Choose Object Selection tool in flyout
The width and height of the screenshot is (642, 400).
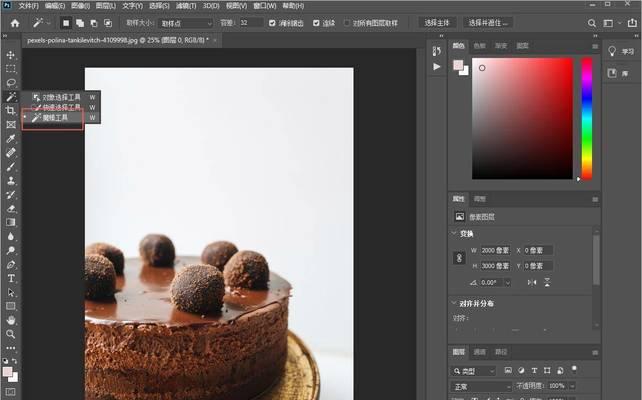click(x=61, y=97)
